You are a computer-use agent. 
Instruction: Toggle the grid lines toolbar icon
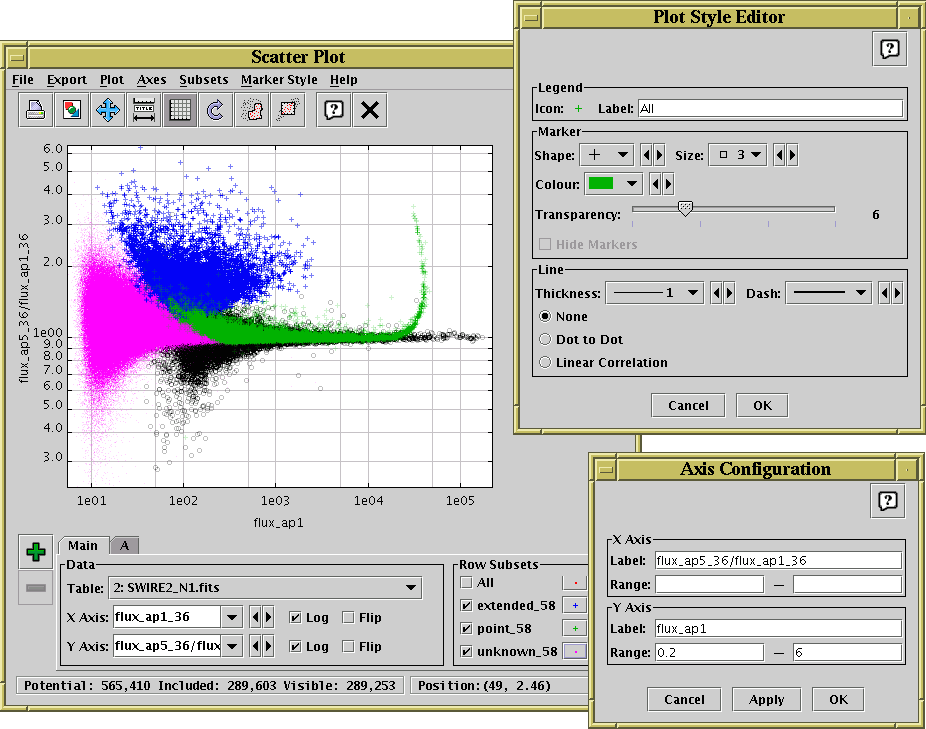click(x=180, y=110)
